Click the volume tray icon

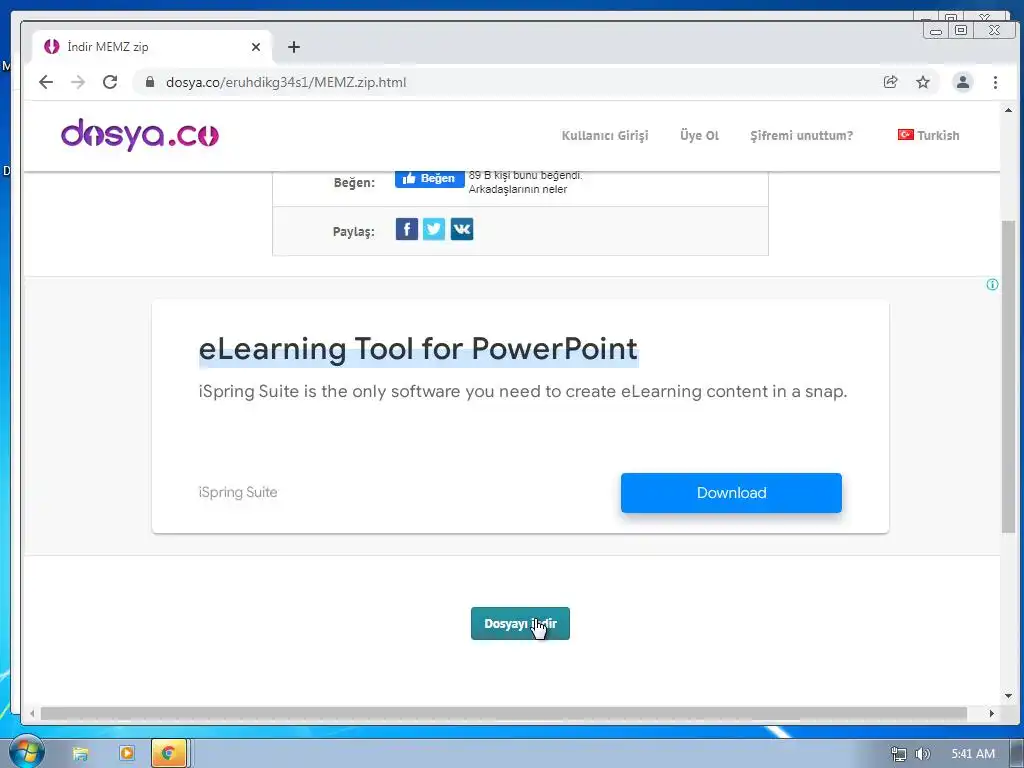click(922, 754)
